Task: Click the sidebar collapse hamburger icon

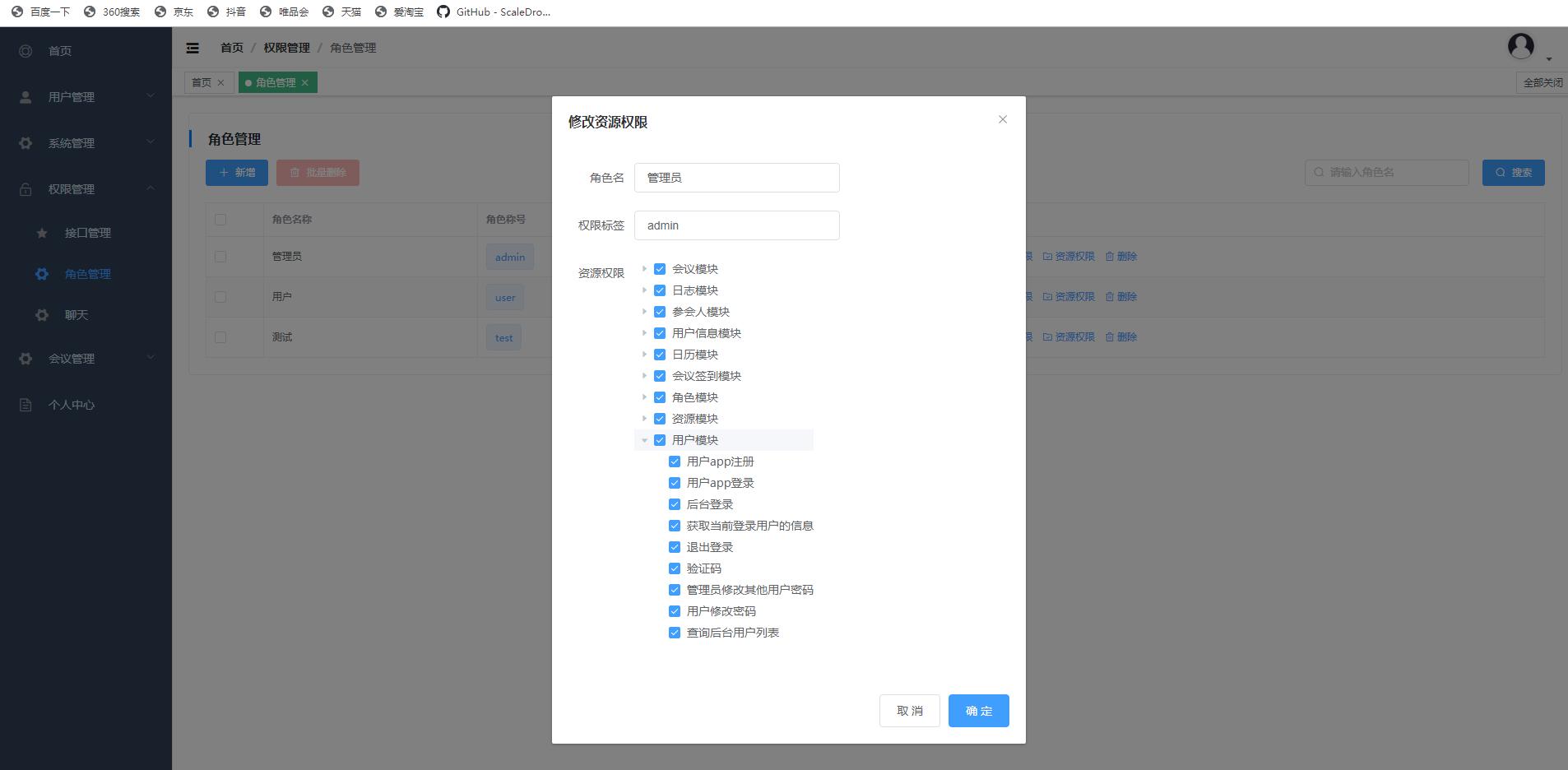Action: click(193, 48)
